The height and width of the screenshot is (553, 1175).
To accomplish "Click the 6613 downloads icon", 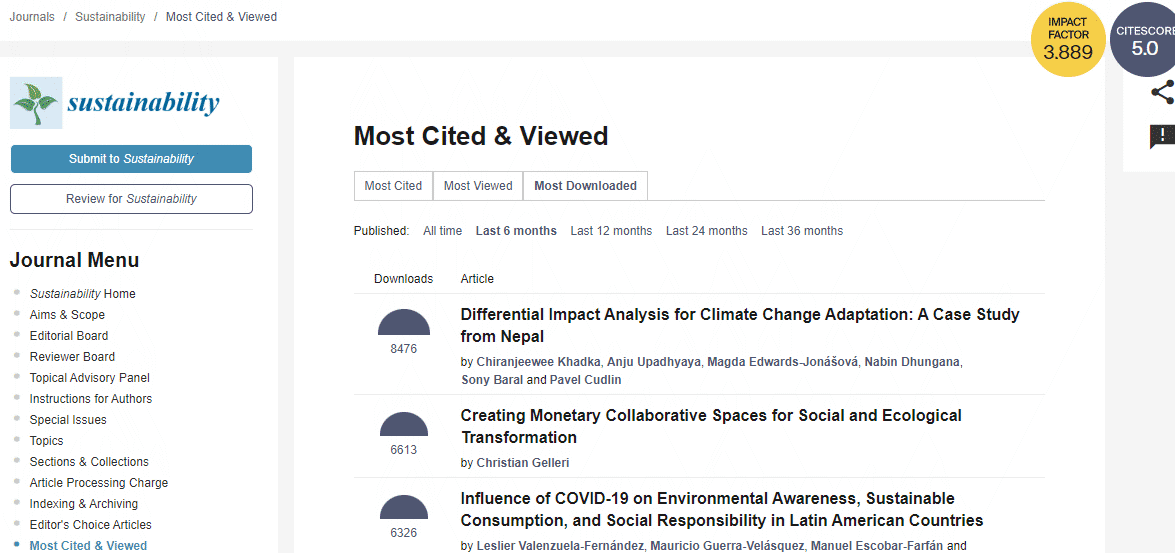I will pos(404,424).
